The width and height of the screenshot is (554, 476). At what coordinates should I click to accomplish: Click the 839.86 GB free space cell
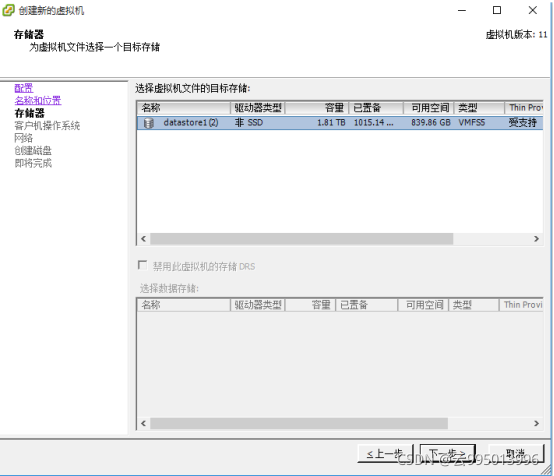tap(431, 123)
